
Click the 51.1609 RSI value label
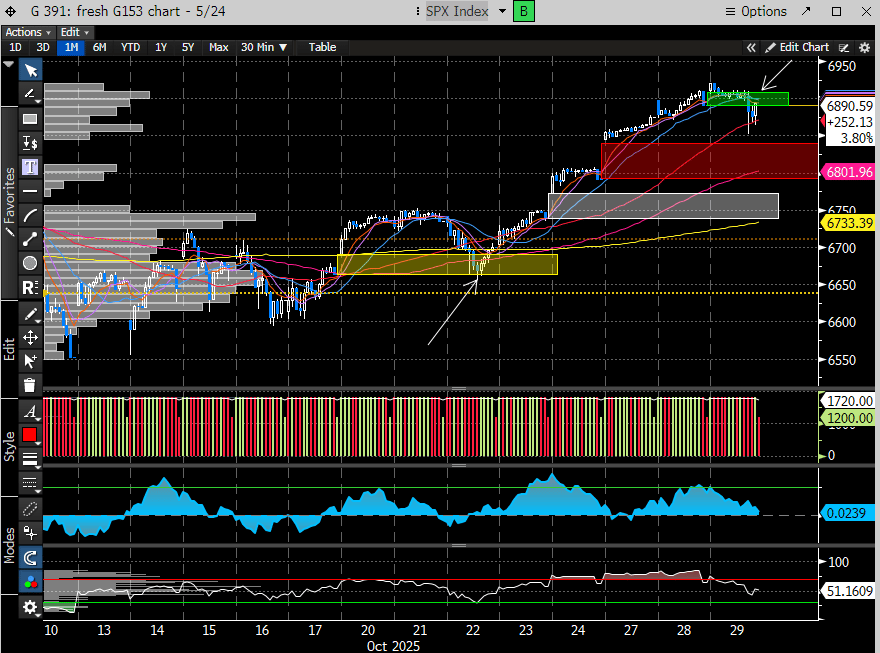click(849, 591)
